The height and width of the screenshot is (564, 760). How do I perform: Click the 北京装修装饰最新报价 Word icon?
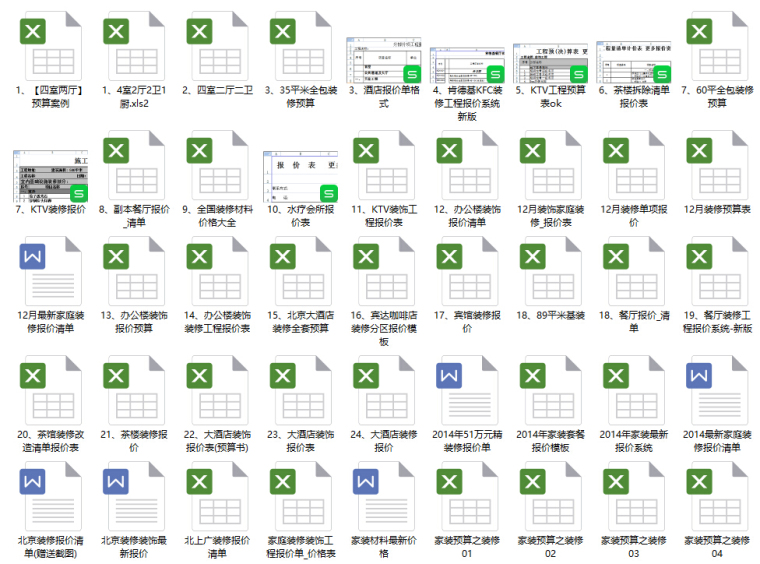(134, 497)
